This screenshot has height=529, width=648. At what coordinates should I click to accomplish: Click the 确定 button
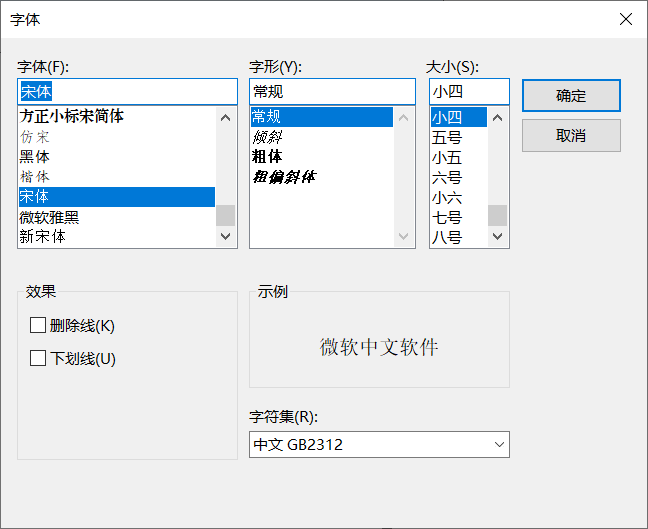(x=571, y=95)
